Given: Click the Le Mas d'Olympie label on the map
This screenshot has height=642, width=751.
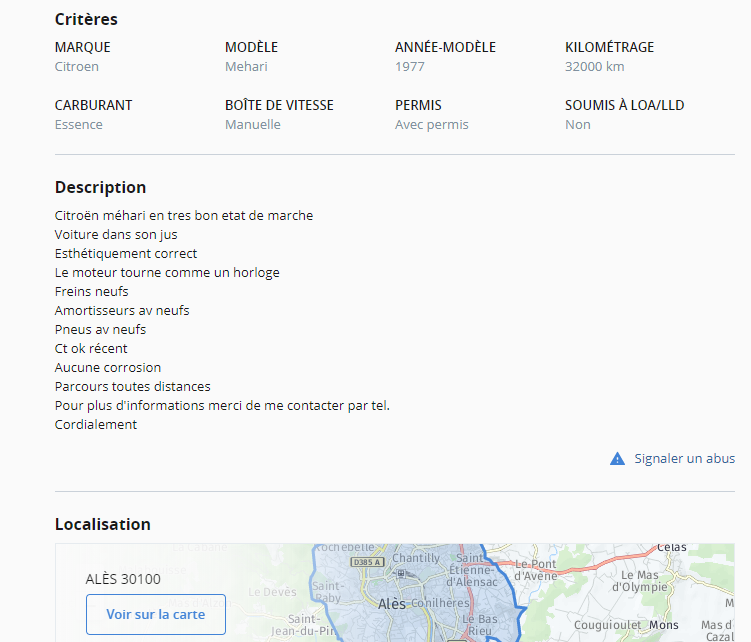Looking at the screenshot, I should 640,581.
